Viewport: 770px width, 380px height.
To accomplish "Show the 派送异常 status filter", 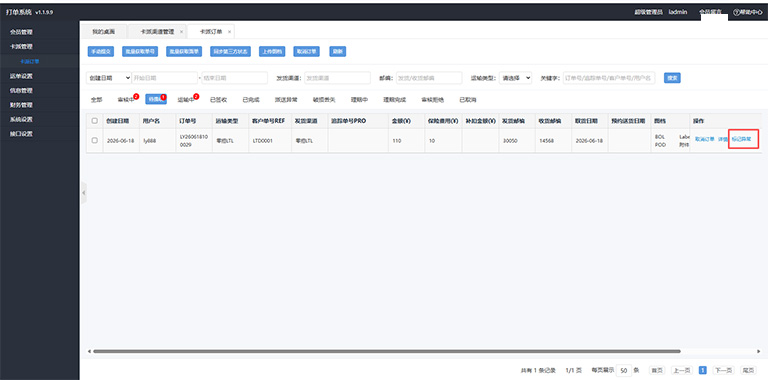I will click(x=286, y=100).
